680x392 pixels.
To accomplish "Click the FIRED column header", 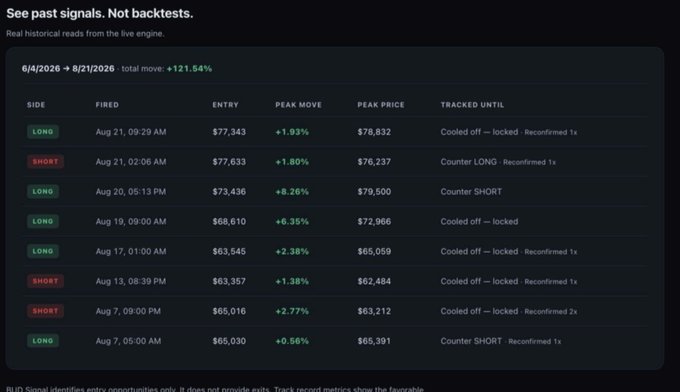I will coord(107,105).
